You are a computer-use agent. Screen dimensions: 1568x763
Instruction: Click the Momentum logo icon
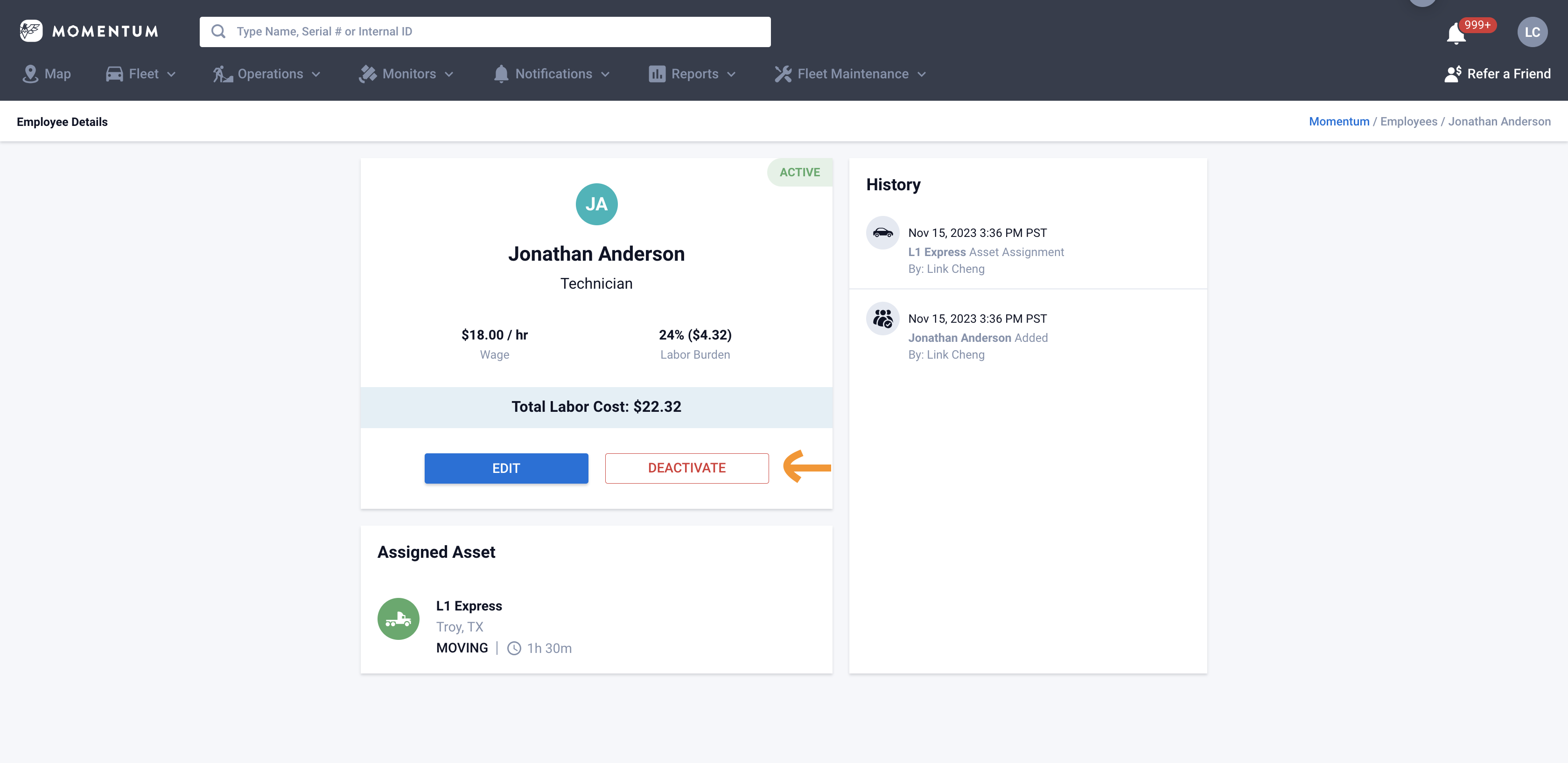coord(31,31)
